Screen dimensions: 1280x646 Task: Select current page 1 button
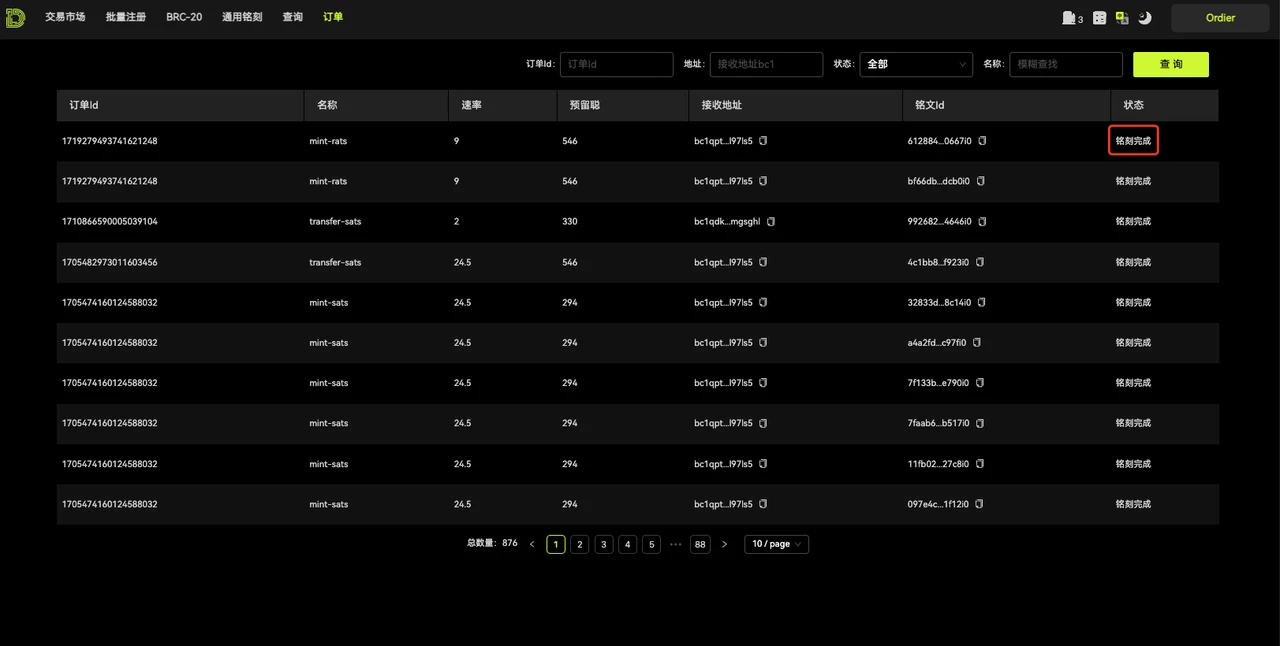point(556,544)
